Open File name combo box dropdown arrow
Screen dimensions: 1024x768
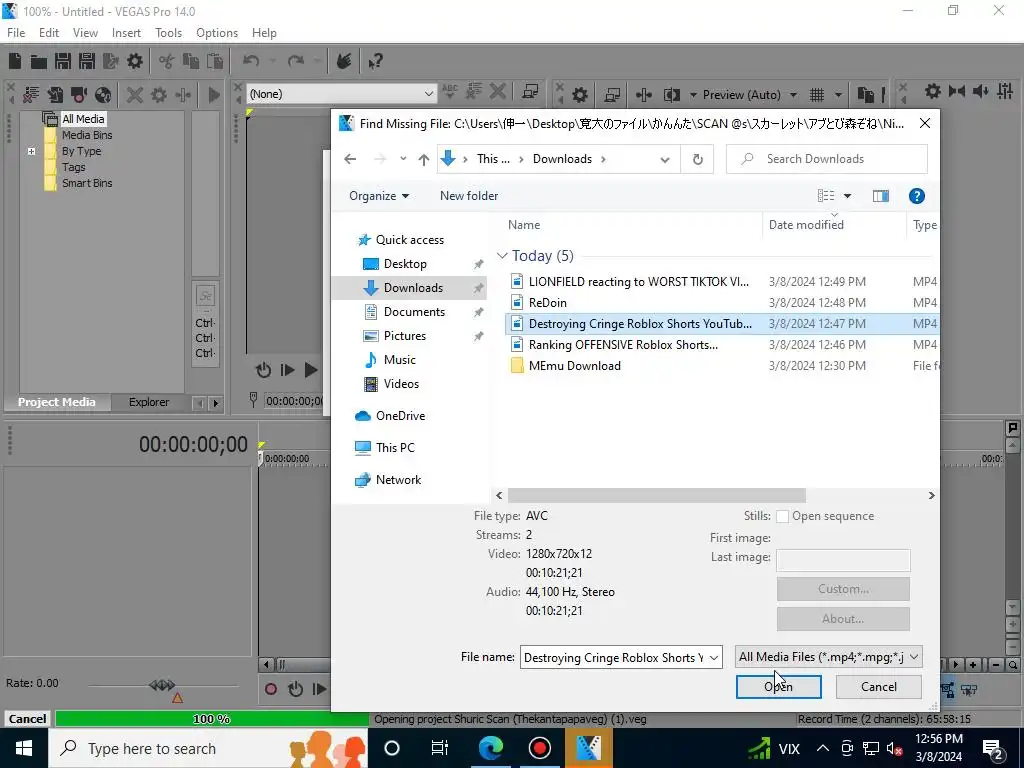pos(714,658)
